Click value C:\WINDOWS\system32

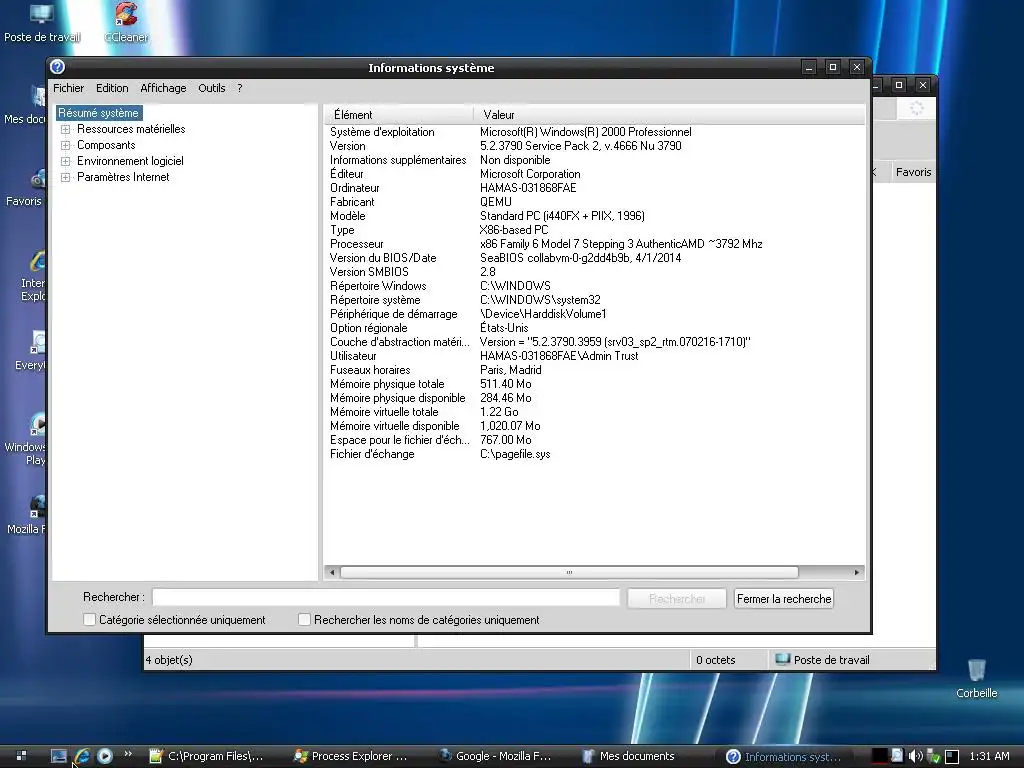540,300
